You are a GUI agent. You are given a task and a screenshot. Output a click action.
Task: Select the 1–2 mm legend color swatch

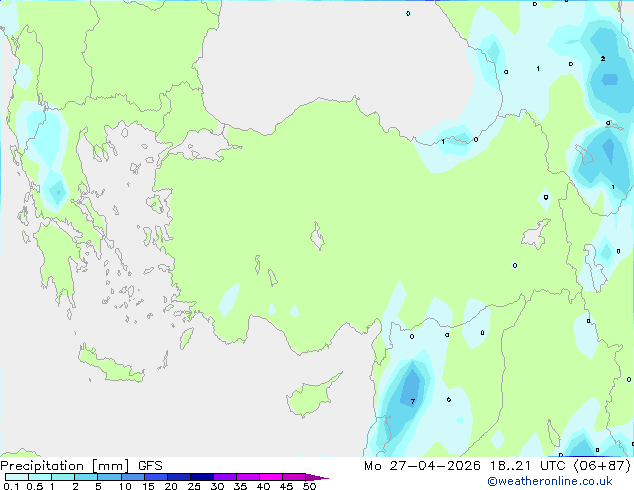63,477
